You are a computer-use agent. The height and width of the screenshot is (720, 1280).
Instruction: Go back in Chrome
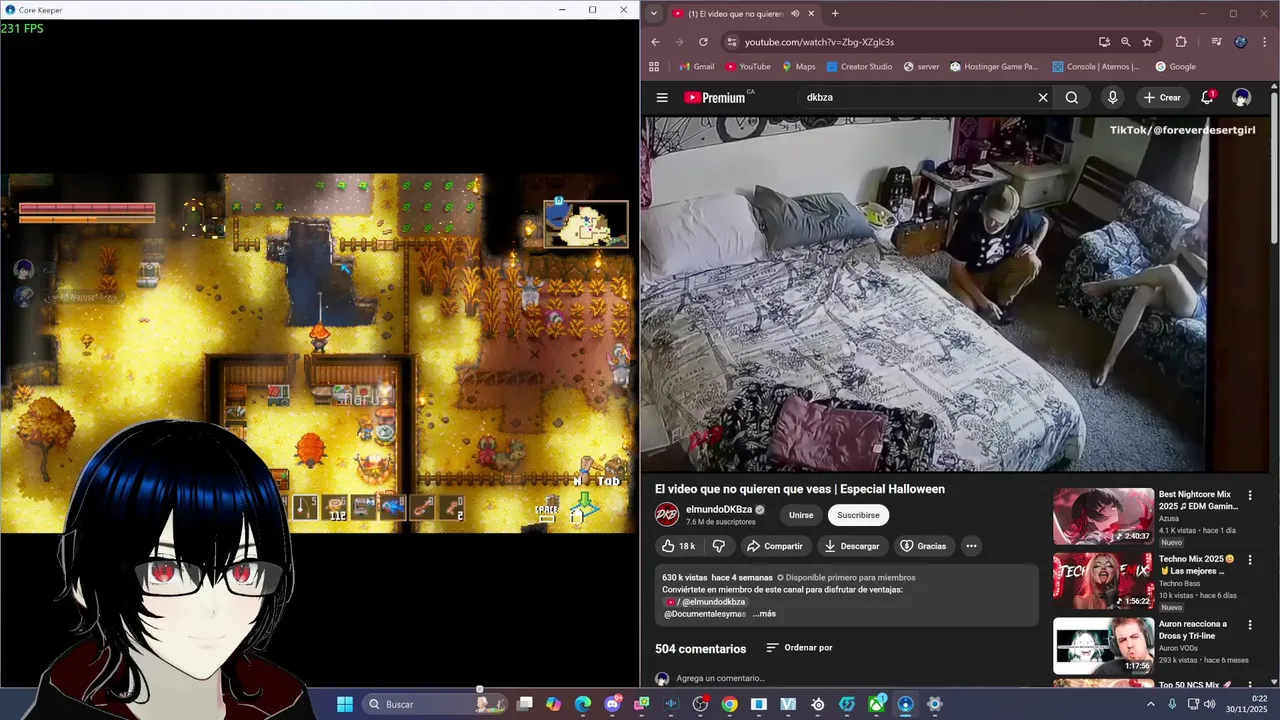click(655, 42)
